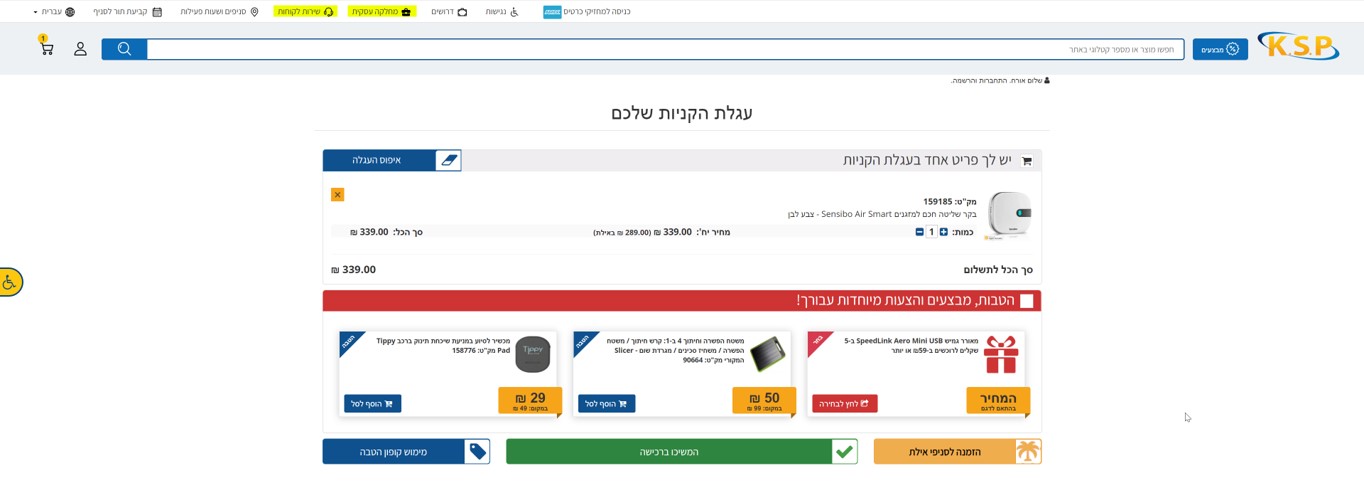
Task: Increase quantity with the plus icon
Action: (943, 232)
